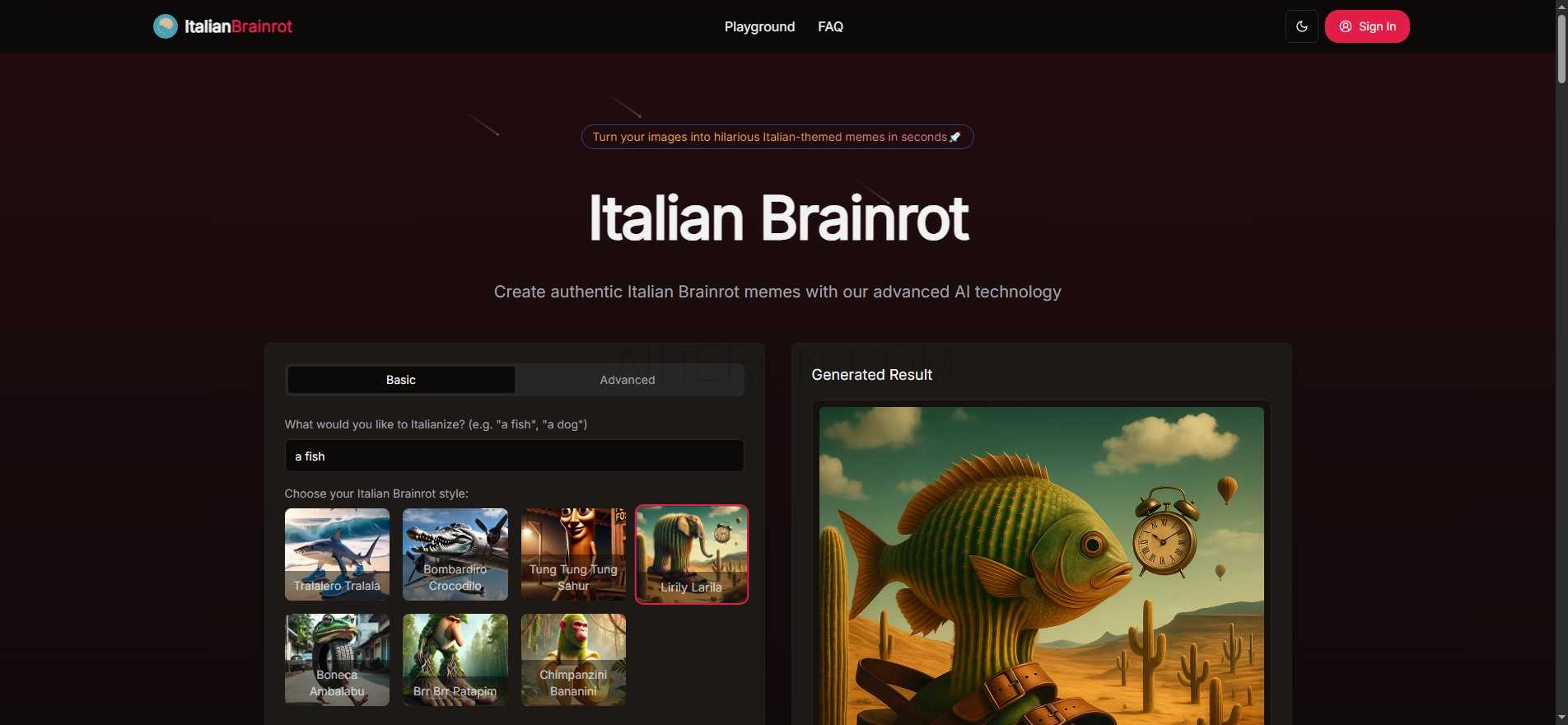Pick the Brr Brr Patapim style
1568x725 pixels.
(455, 659)
